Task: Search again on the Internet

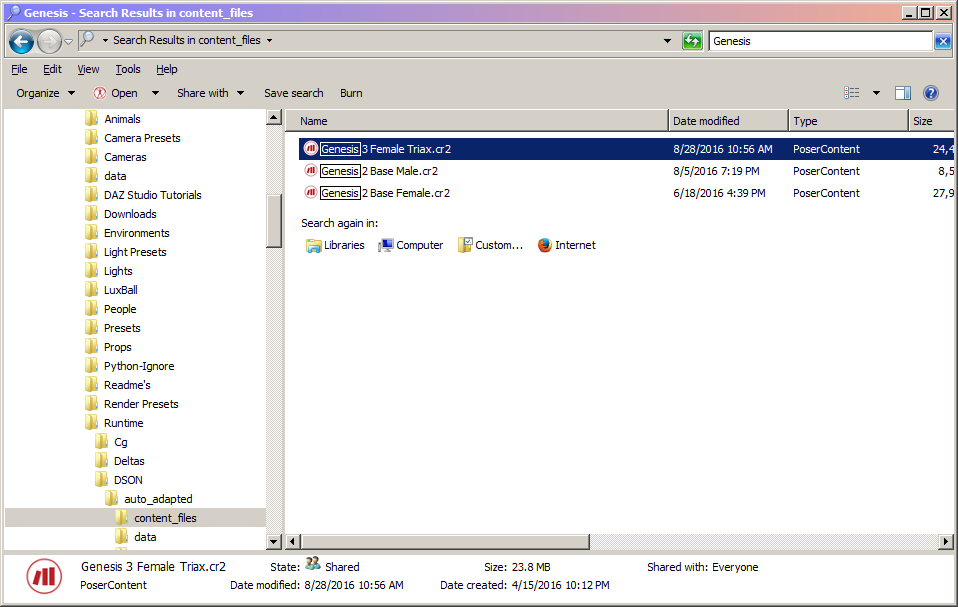Action: coord(566,245)
